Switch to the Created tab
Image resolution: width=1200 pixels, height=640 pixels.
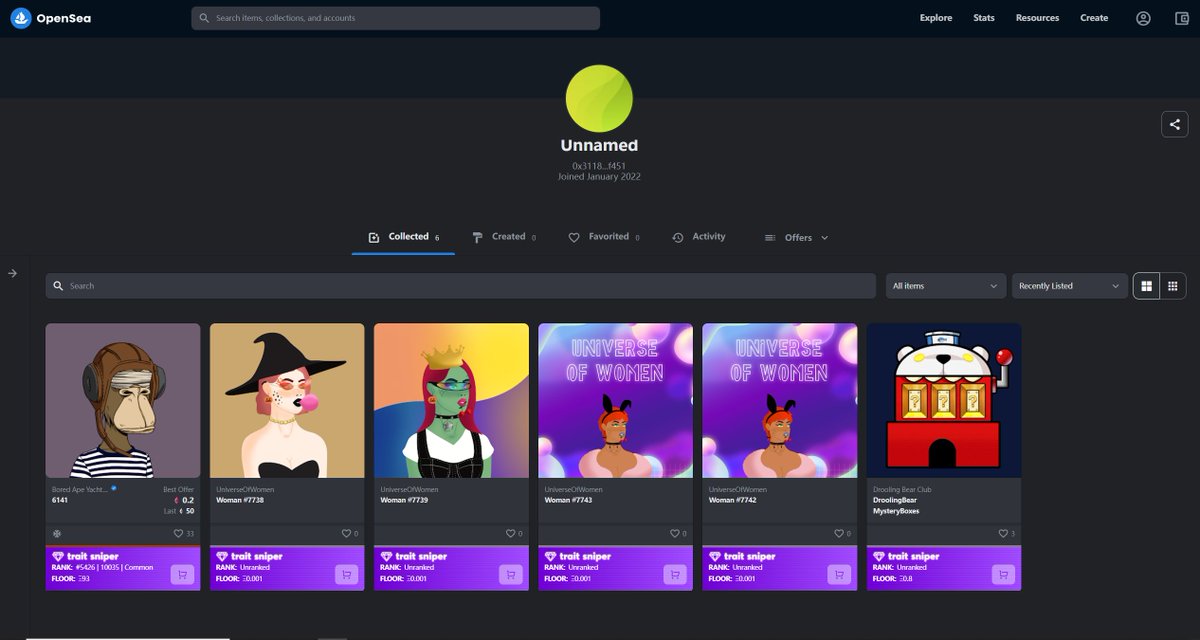pyautogui.click(x=504, y=237)
